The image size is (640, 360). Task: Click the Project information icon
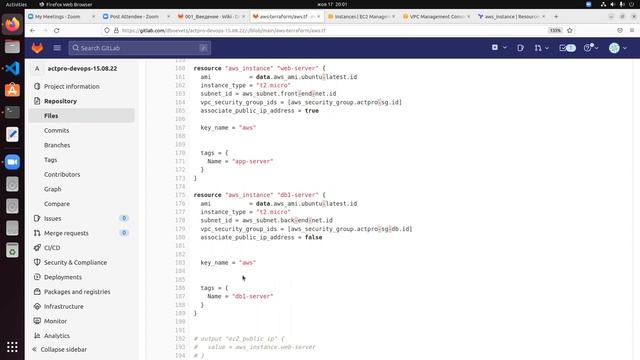(x=37, y=87)
